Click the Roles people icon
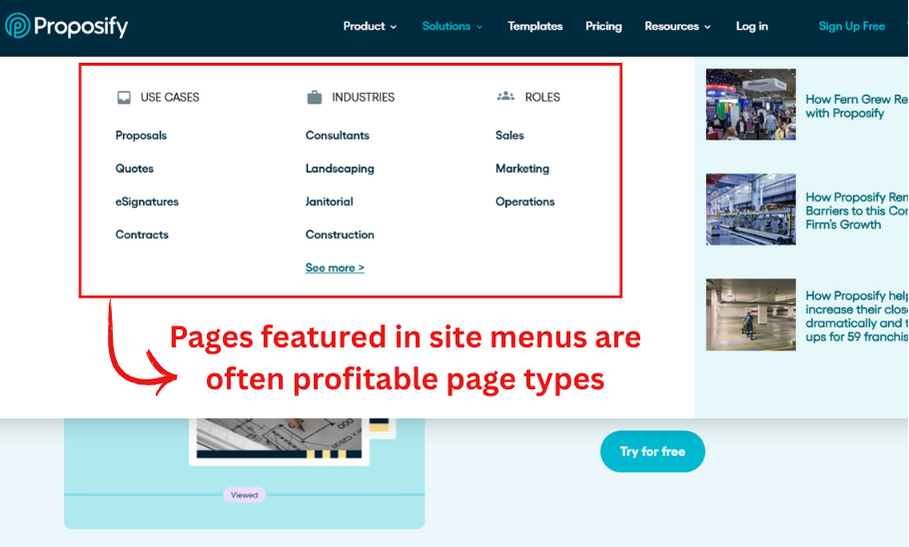 click(x=506, y=96)
